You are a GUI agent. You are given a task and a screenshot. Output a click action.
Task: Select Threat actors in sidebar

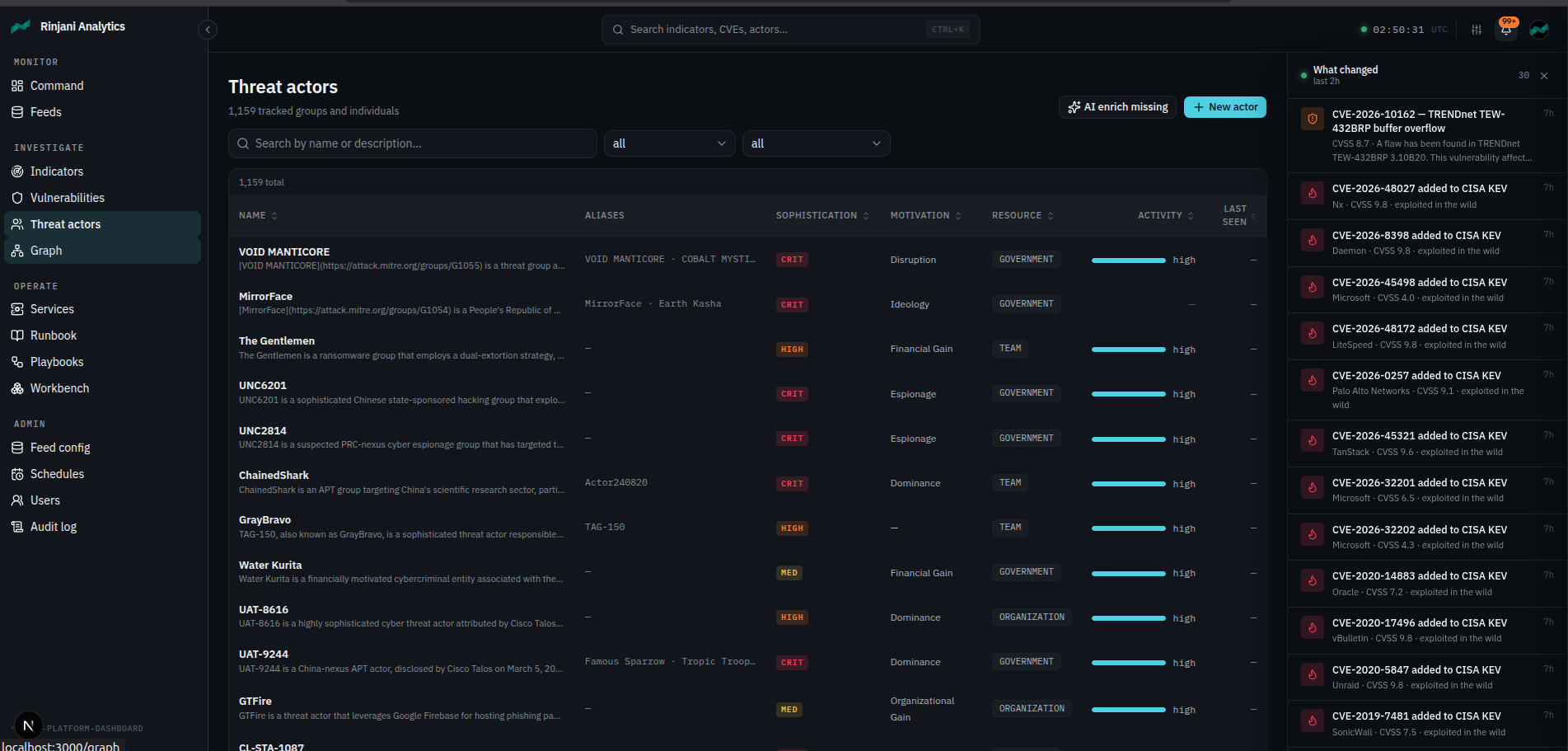click(x=102, y=224)
